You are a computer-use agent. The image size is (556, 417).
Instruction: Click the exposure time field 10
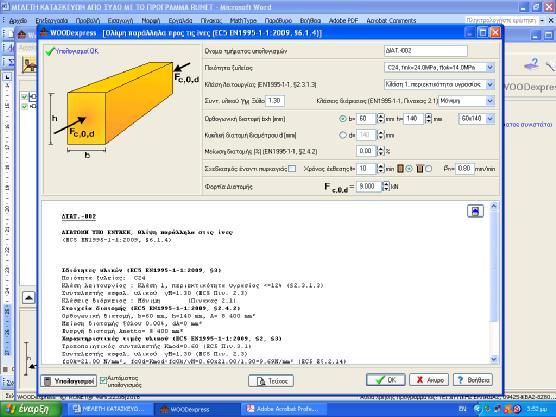(x=366, y=169)
